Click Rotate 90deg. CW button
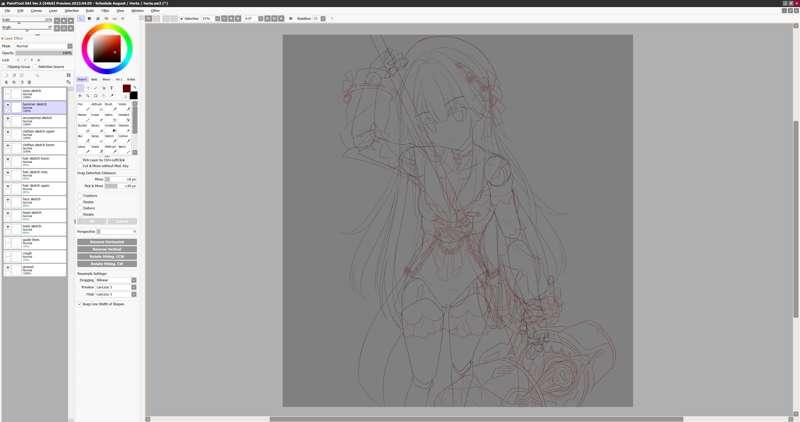This screenshot has width=800, height=422. pos(107,264)
